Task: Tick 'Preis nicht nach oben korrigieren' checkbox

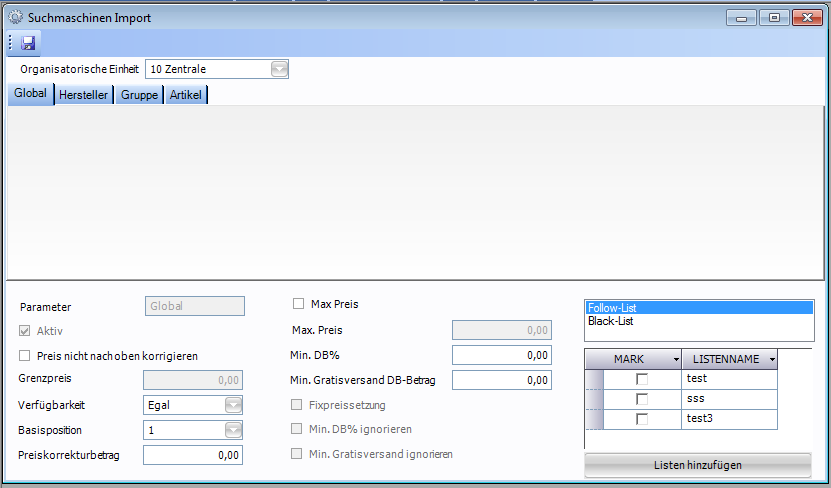Action: [x=25, y=356]
